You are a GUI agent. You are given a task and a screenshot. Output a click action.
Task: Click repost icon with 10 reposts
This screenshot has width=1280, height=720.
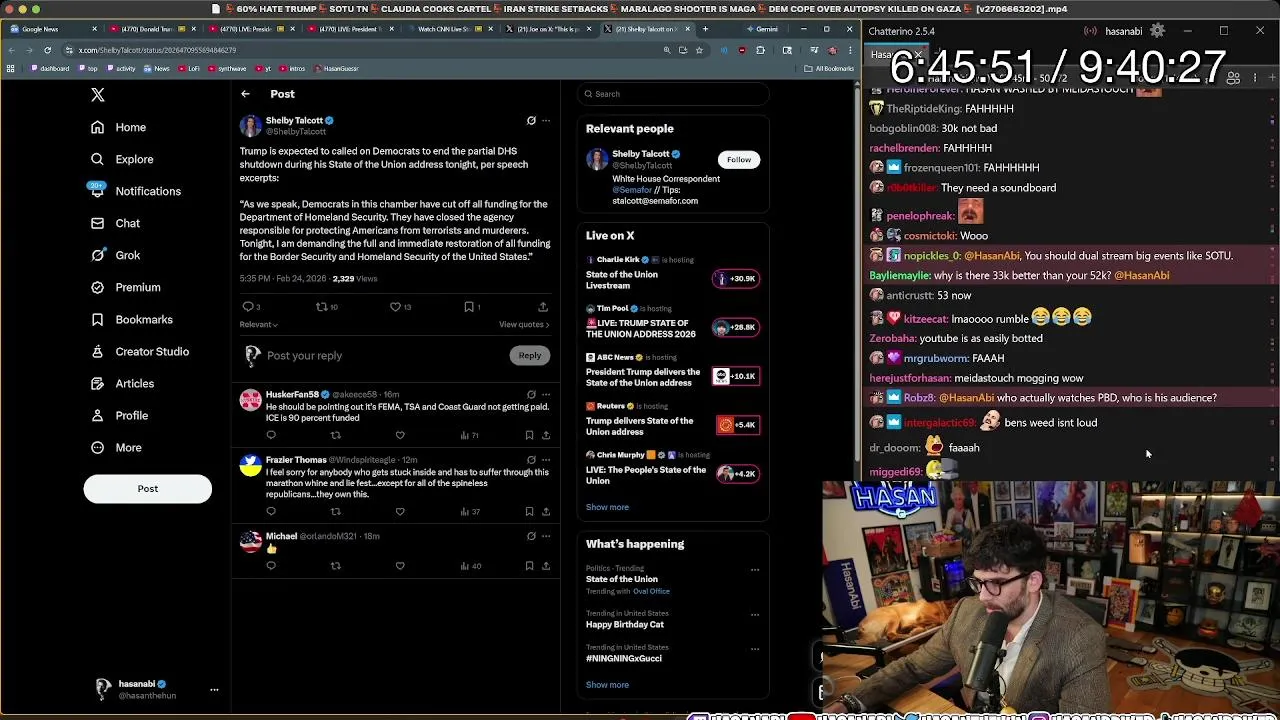click(327, 307)
